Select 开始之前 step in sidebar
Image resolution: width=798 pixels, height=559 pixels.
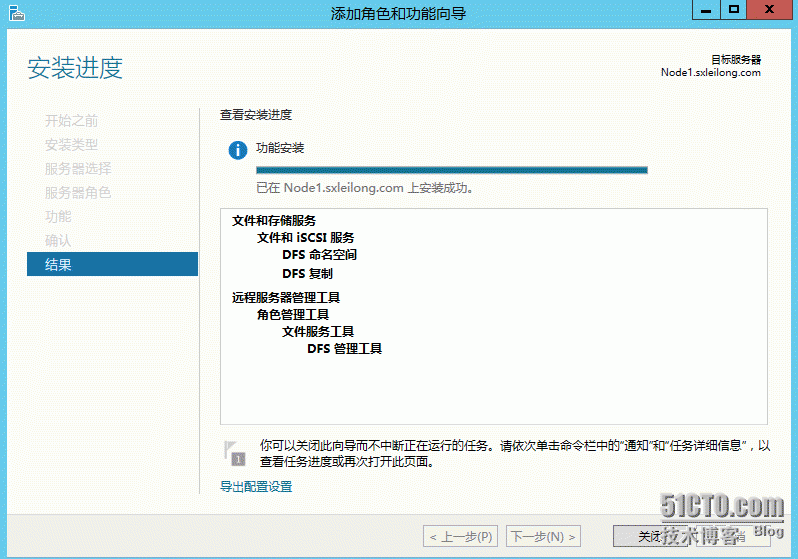coord(71,121)
